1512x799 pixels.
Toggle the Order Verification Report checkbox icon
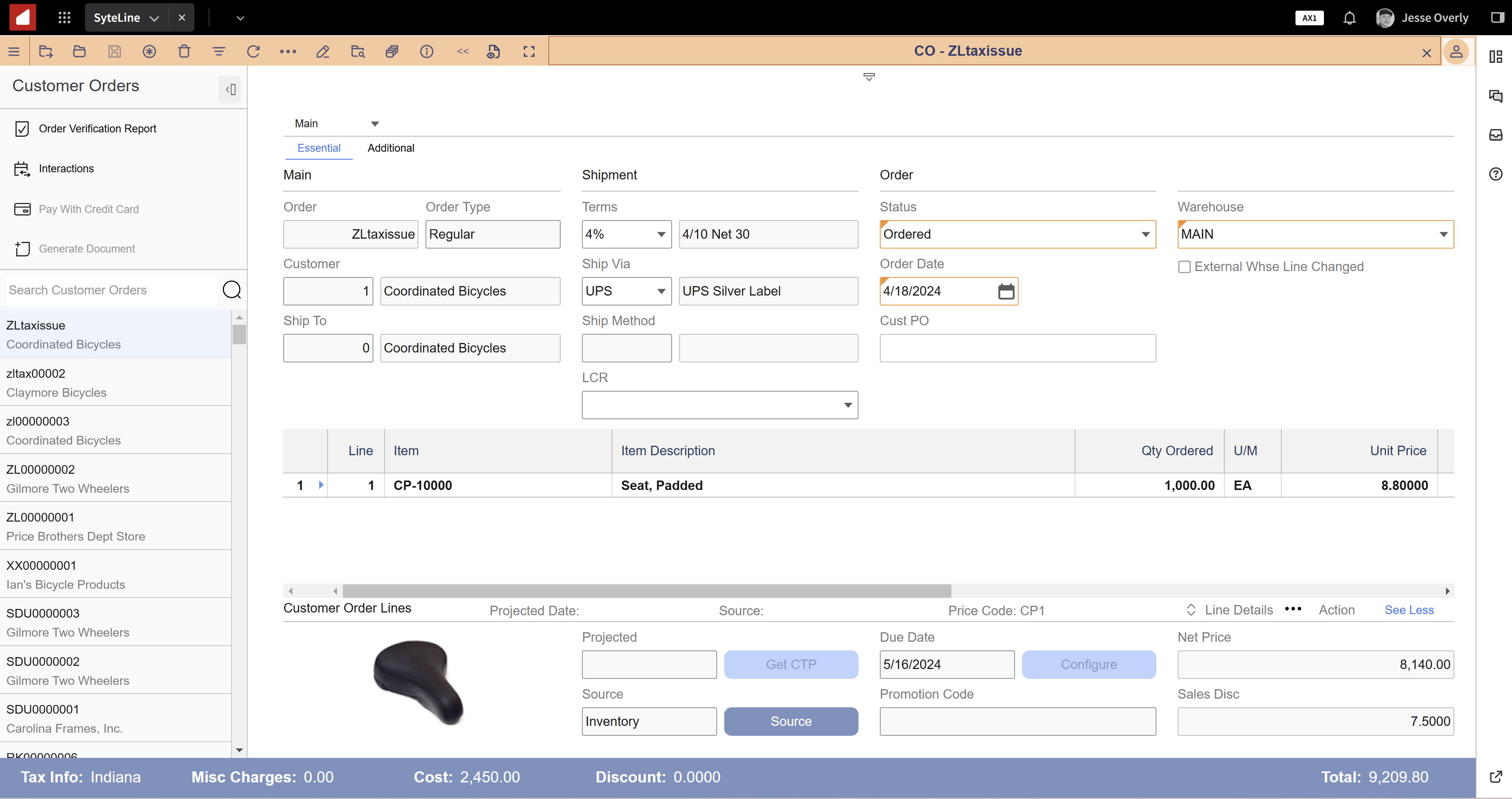point(22,128)
